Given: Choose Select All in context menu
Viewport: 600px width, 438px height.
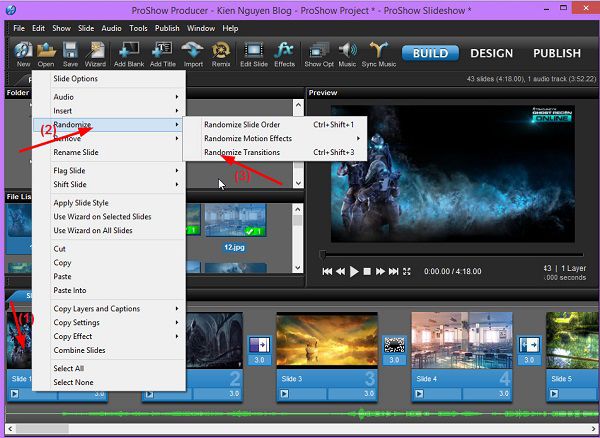Looking at the screenshot, I should click(x=109, y=368).
